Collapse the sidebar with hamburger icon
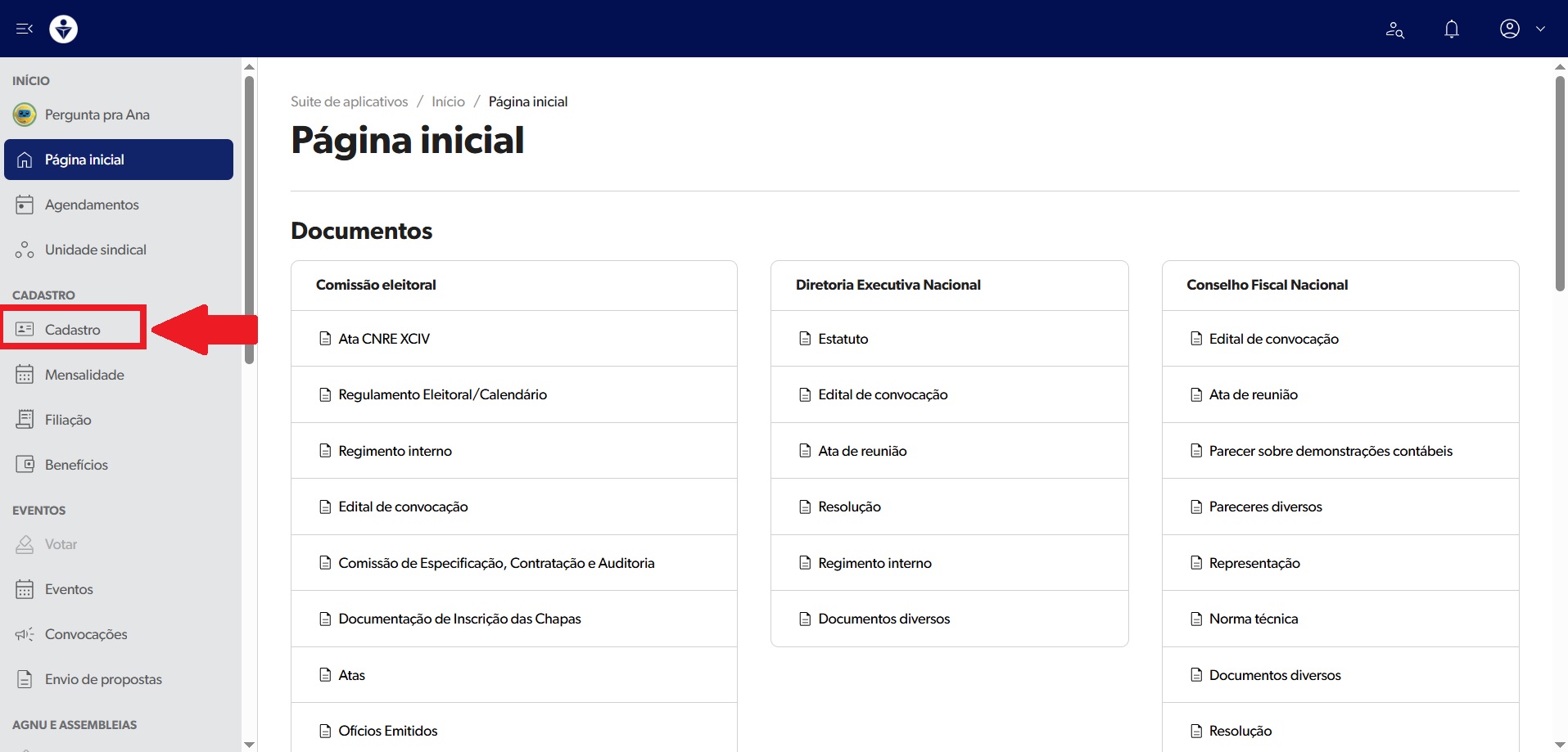Image resolution: width=1568 pixels, height=752 pixels. tap(25, 29)
